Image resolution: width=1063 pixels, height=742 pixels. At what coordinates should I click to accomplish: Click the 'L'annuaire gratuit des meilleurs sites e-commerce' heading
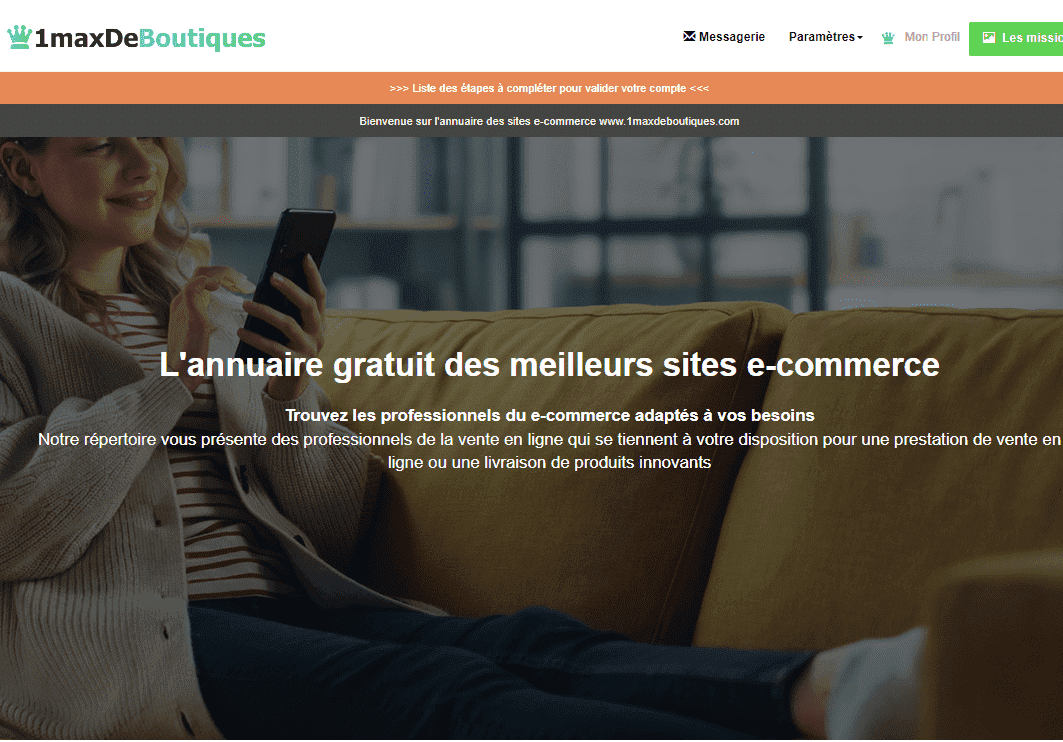point(549,365)
